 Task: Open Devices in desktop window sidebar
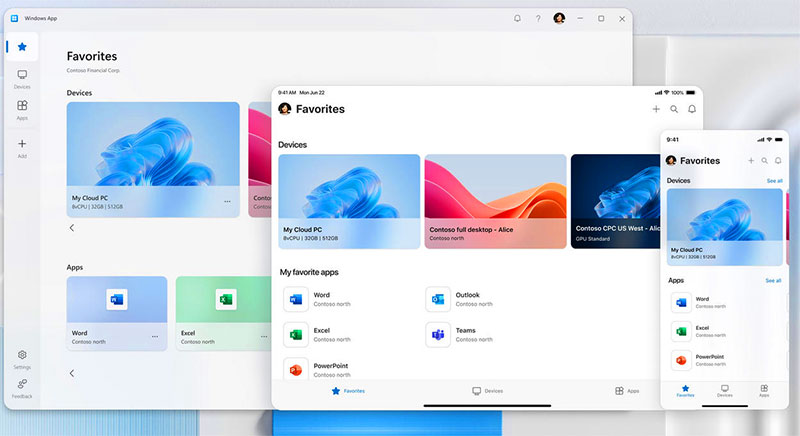tap(22, 79)
